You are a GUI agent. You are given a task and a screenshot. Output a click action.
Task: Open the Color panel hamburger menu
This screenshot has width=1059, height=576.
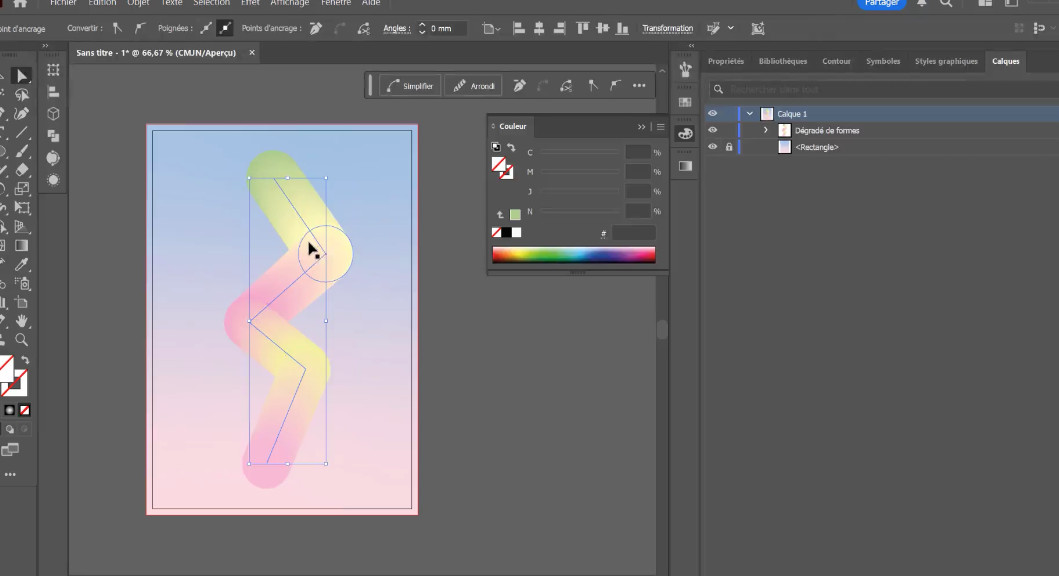[661, 127]
